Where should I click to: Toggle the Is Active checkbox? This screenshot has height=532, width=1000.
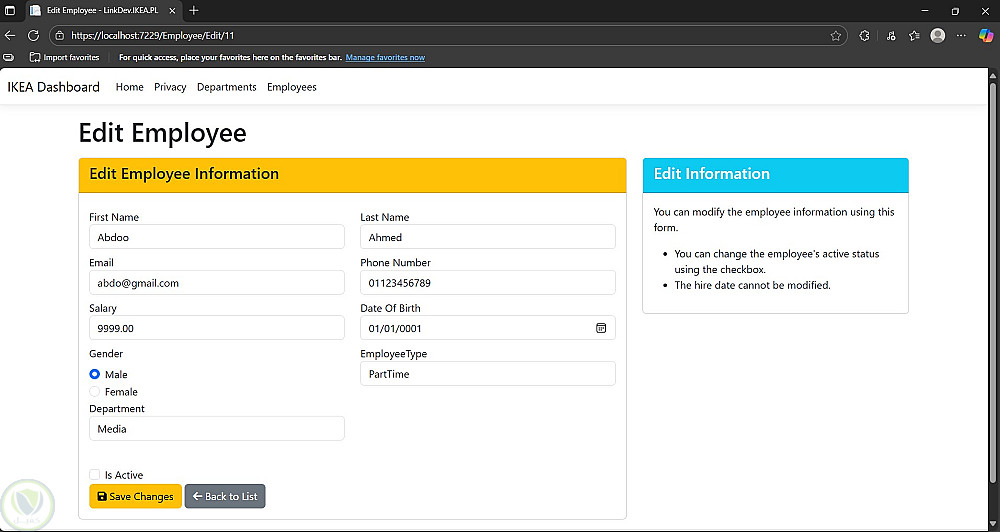[94, 475]
